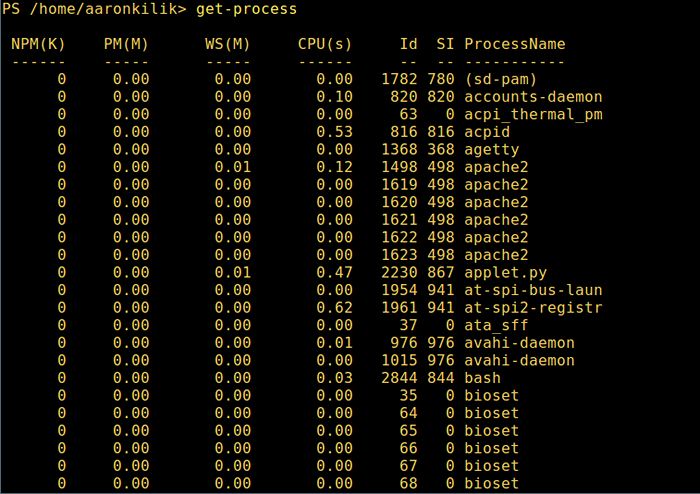The width and height of the screenshot is (700, 494).
Task: Click the bash process name
Action: pos(482,378)
